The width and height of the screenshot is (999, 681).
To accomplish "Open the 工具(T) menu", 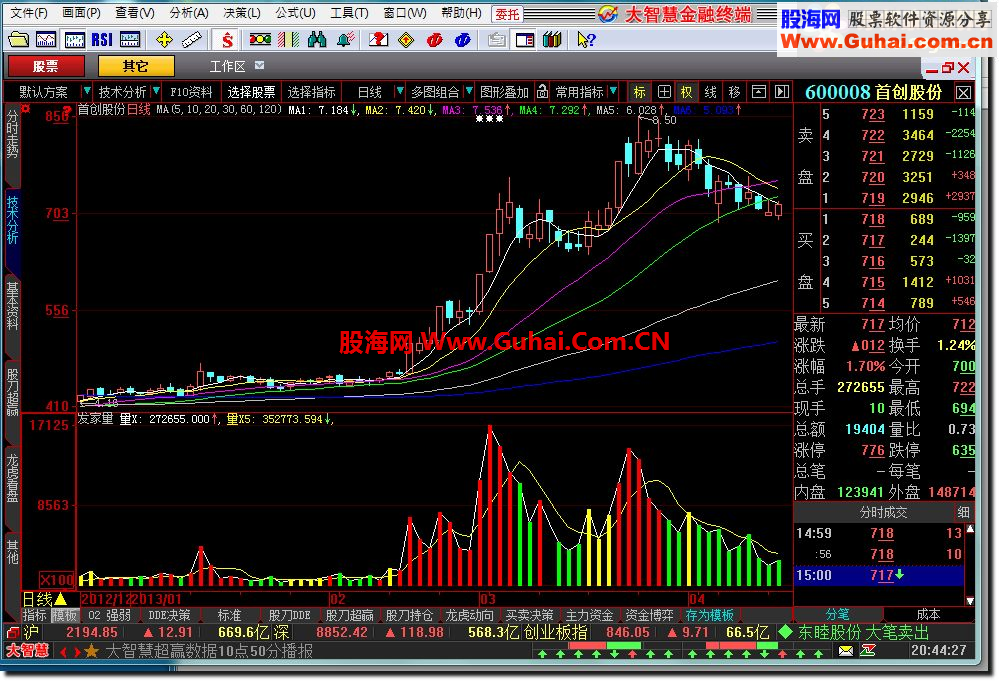I will point(349,13).
